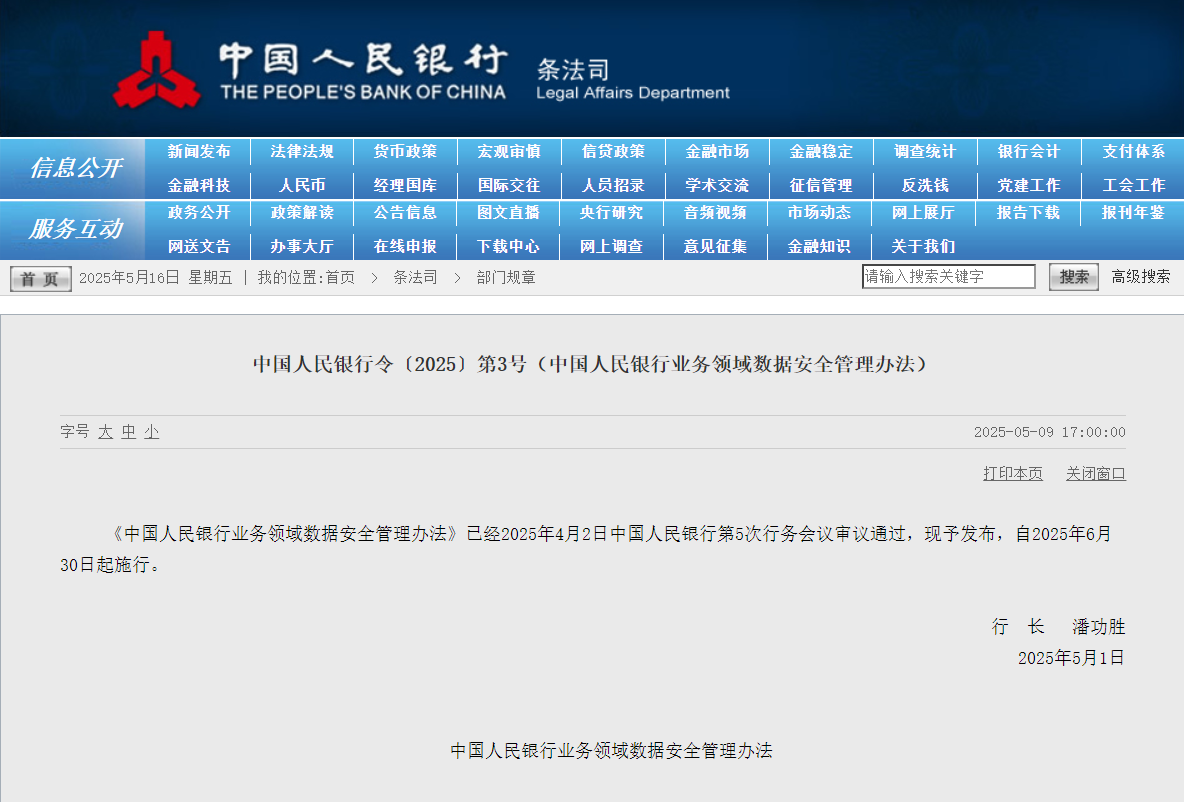Click 央行研究 under 服务互动
Image resolution: width=1184 pixels, height=802 pixels.
click(x=612, y=213)
